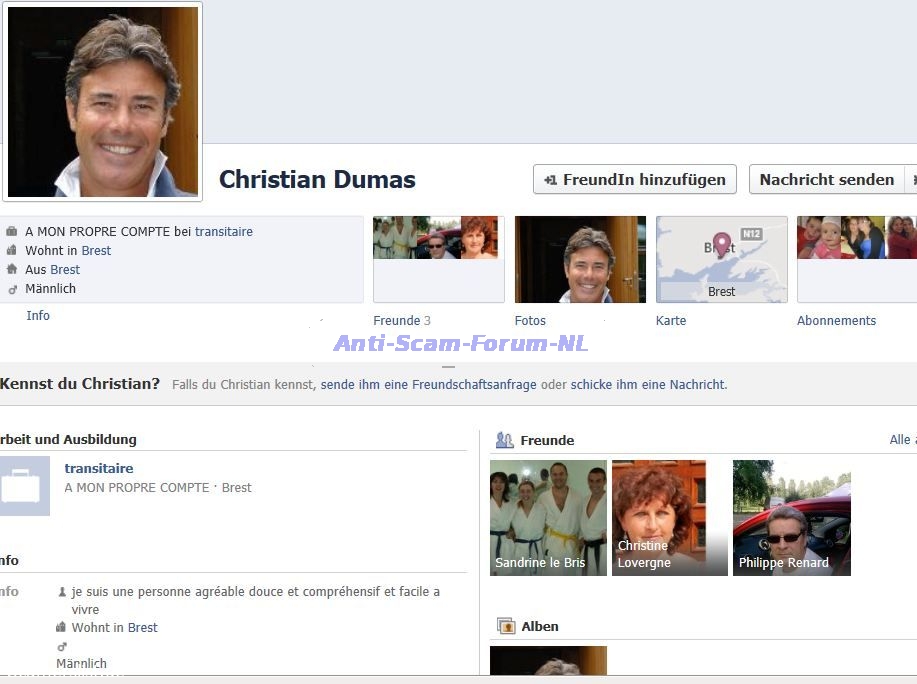Open the Abonnements tab label
The width and height of the screenshot is (917, 684).
[836, 321]
